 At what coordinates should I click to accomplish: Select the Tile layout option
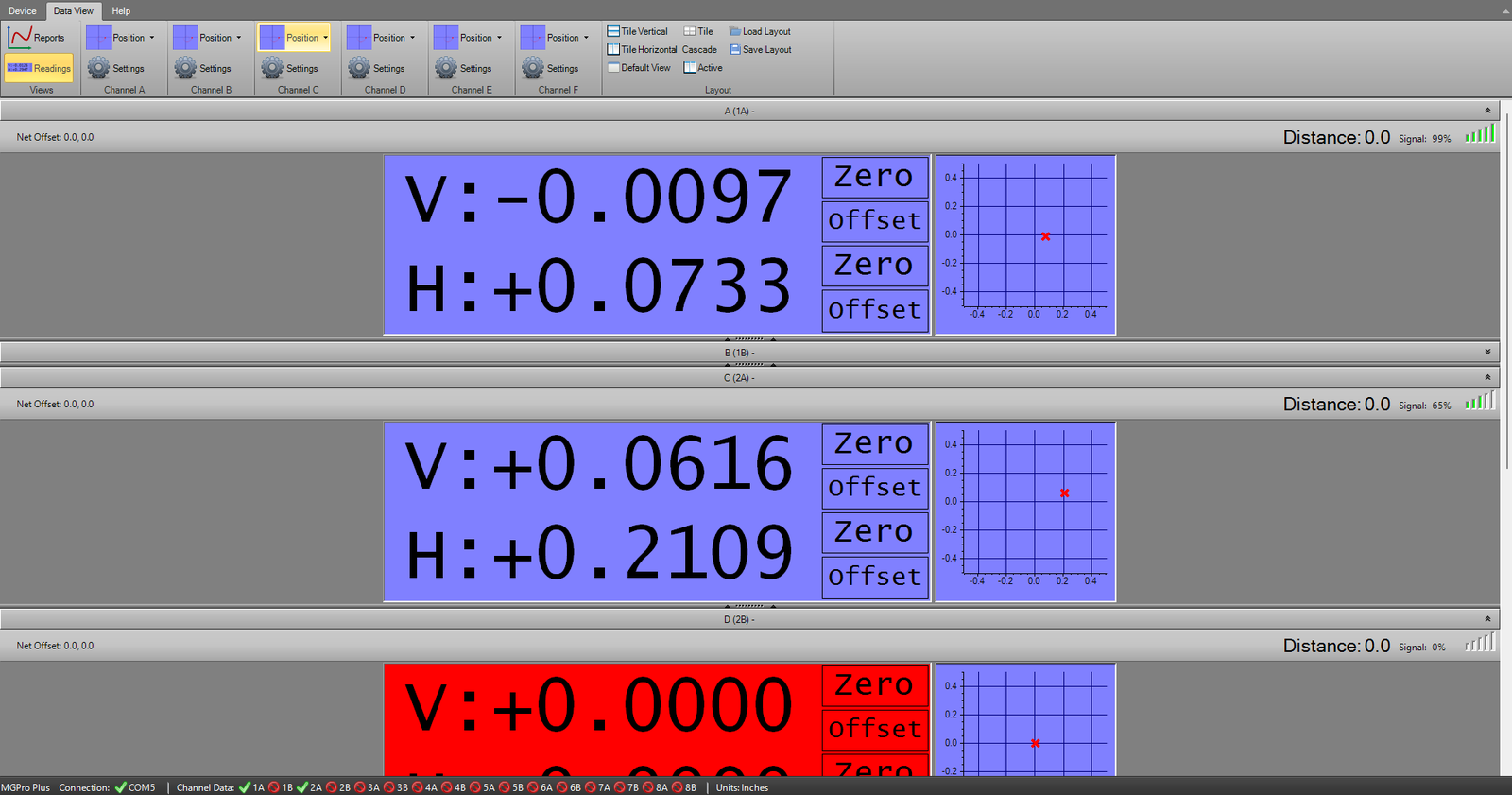tap(698, 31)
